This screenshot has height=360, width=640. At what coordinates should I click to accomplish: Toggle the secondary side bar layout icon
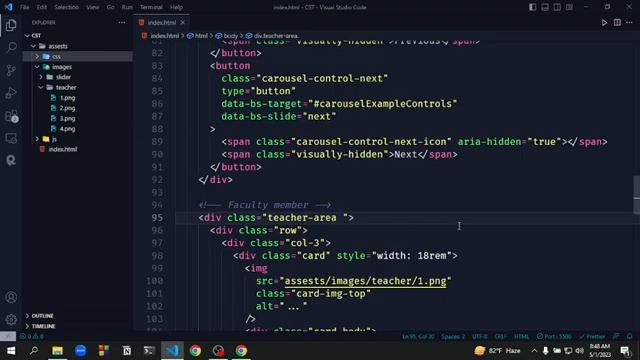coord(557,7)
